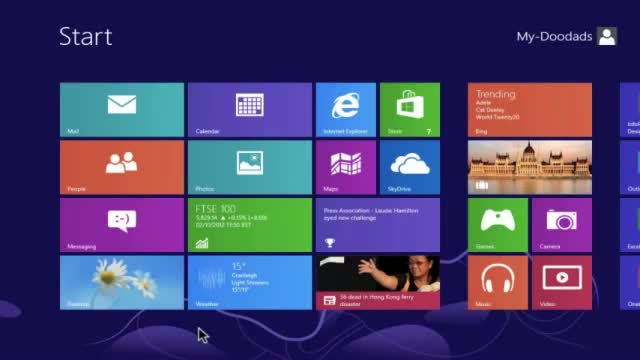Open the Camera tile

(x=562, y=225)
